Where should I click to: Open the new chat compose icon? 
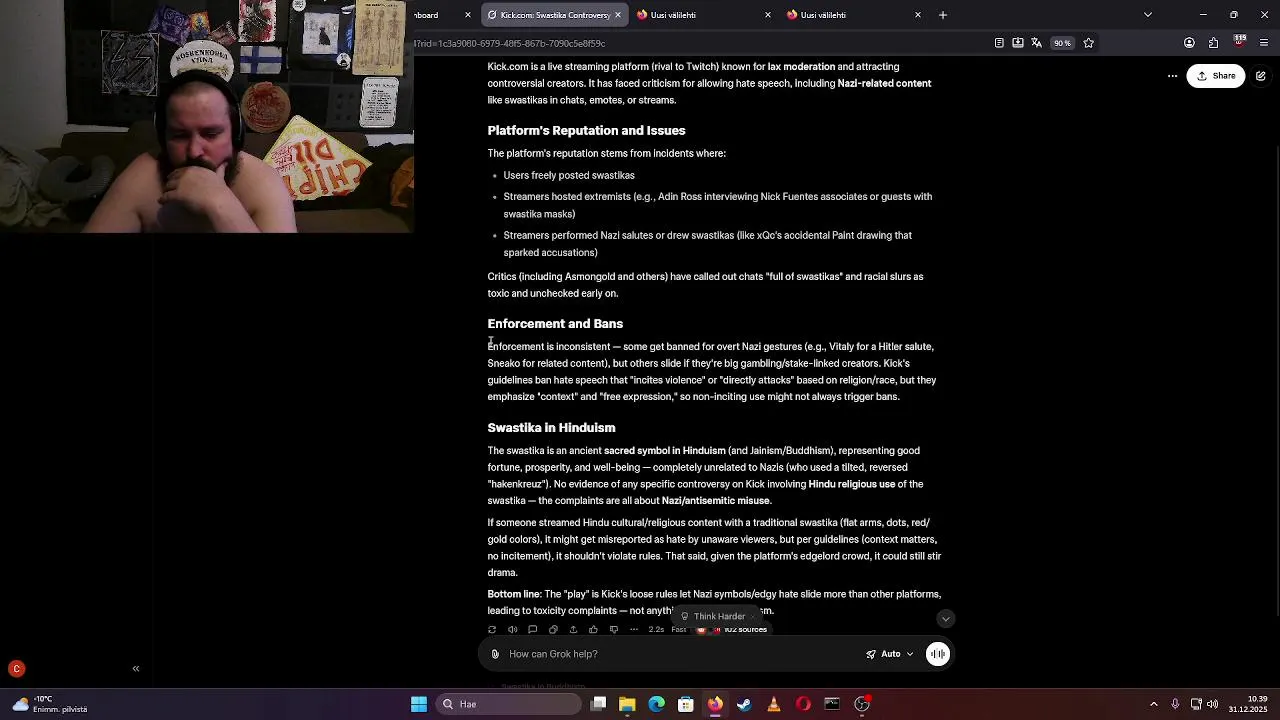pyautogui.click(x=1261, y=76)
